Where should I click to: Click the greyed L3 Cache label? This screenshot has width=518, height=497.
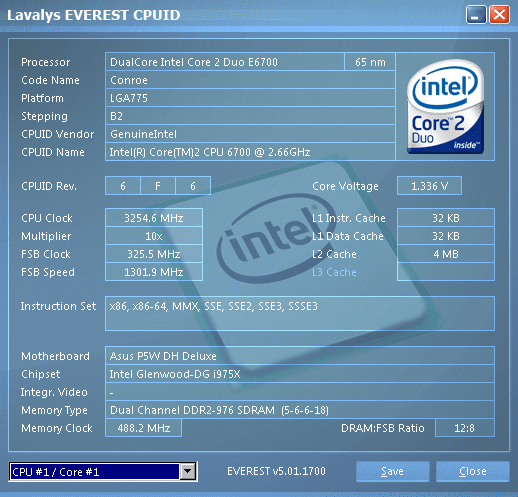point(334,272)
